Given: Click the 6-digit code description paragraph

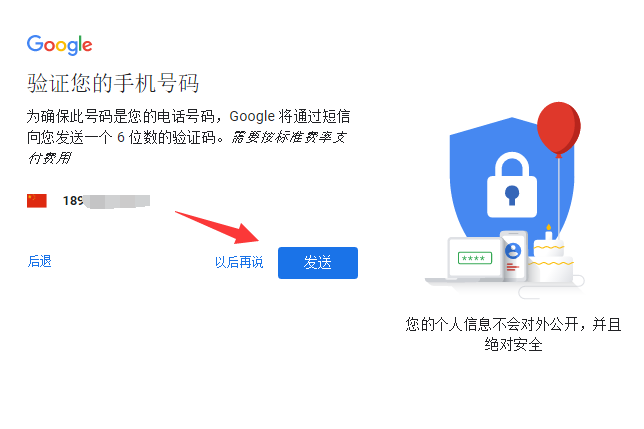Looking at the screenshot, I should pyautogui.click(x=188, y=137).
